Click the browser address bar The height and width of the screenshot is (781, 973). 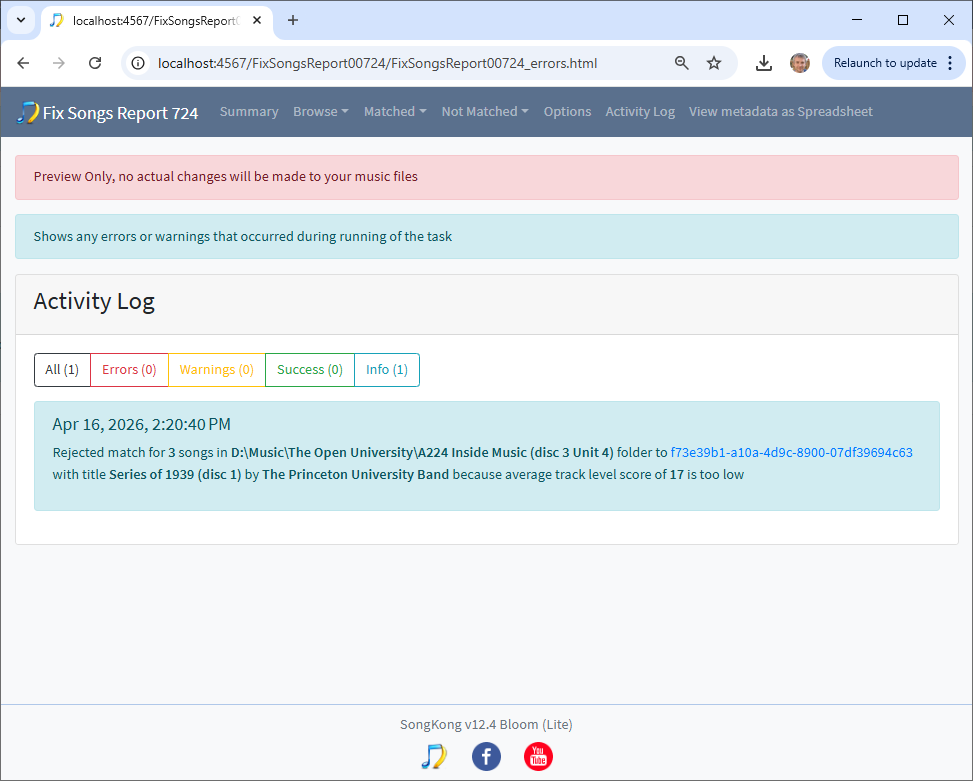(400, 63)
